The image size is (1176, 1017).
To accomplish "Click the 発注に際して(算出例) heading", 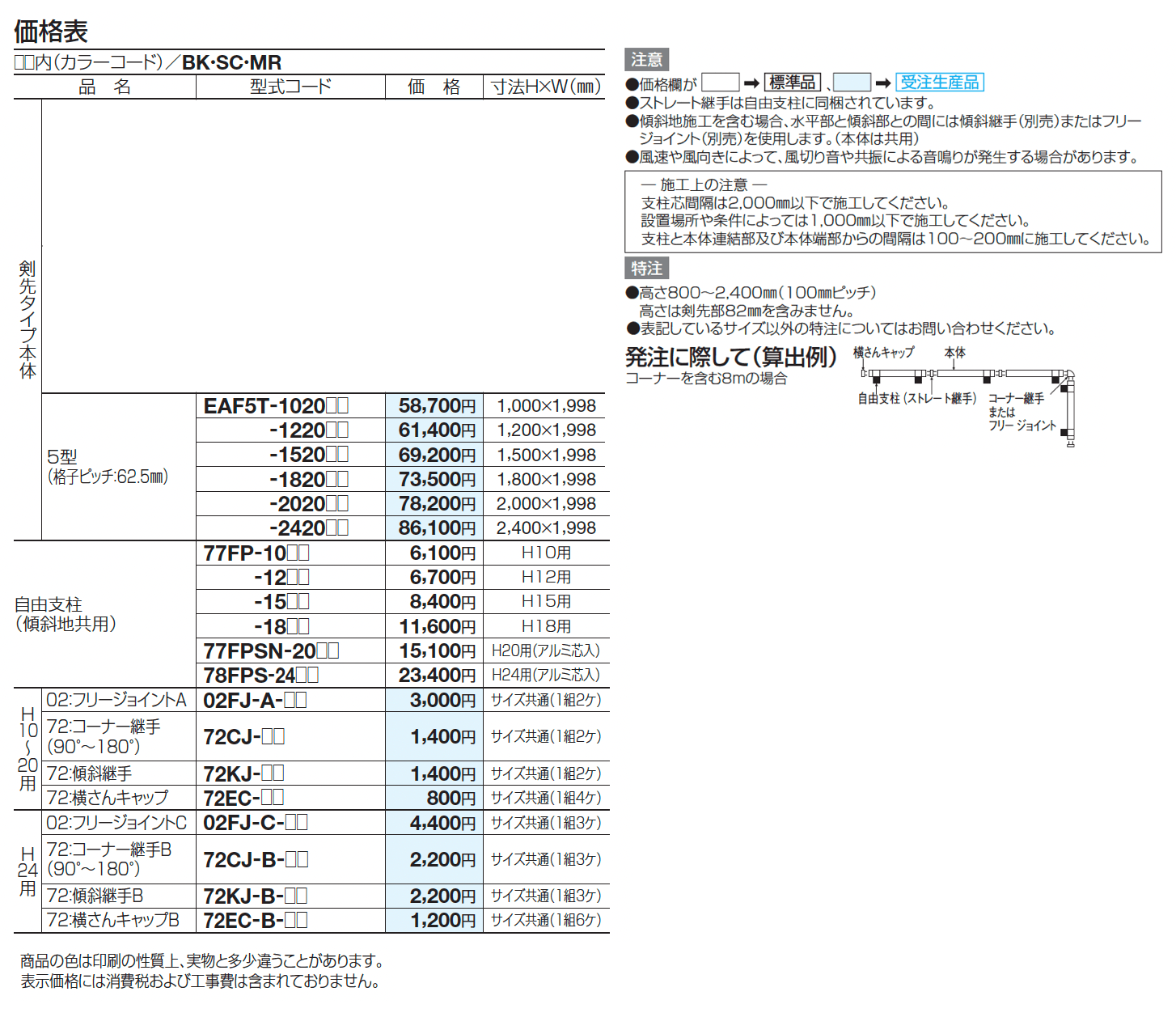I will coord(730,357).
